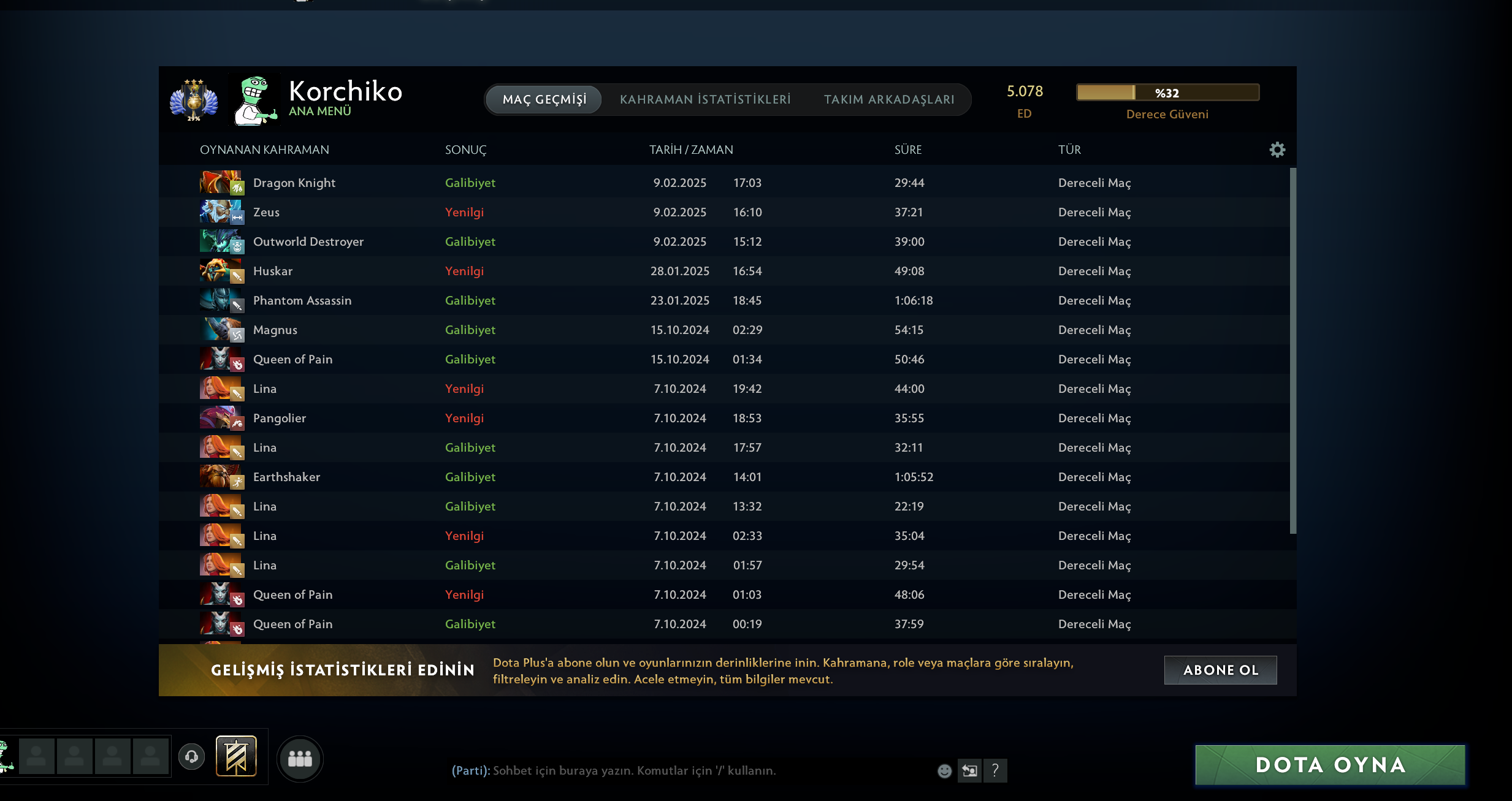Click the voice chat headset icon
The height and width of the screenshot is (801, 1512).
click(x=191, y=757)
